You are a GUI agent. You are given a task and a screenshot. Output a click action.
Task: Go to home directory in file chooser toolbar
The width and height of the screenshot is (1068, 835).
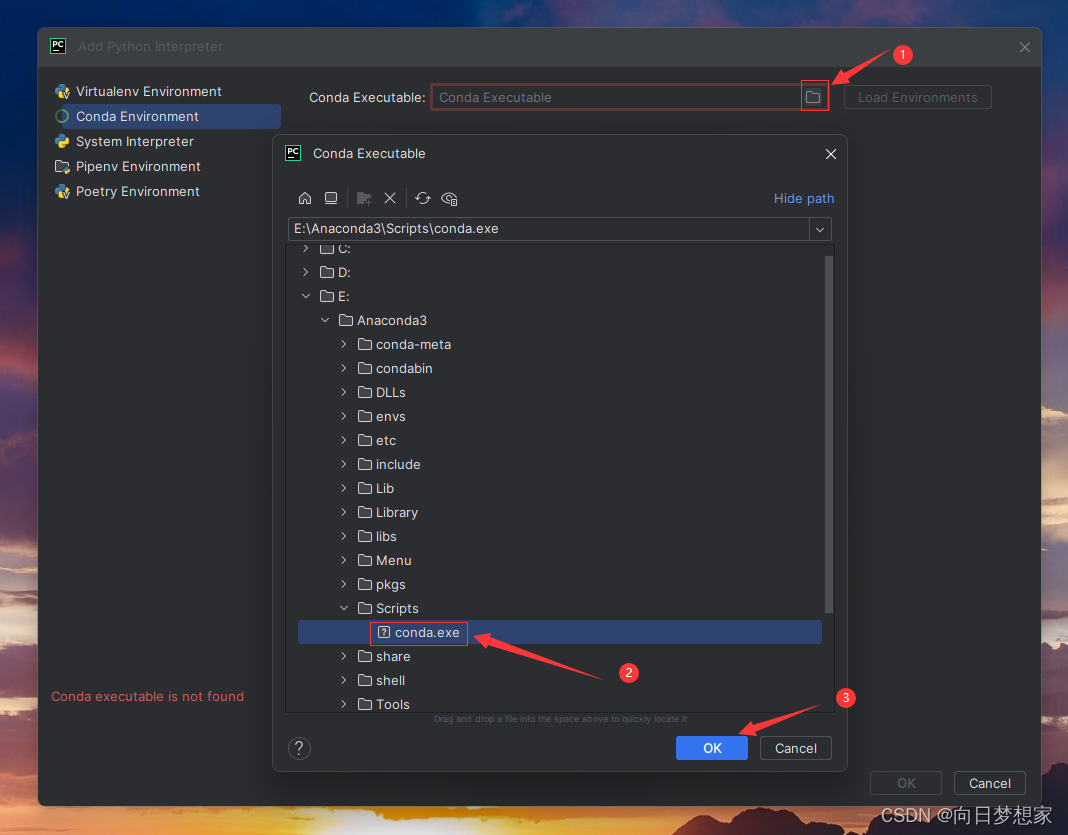coord(304,198)
